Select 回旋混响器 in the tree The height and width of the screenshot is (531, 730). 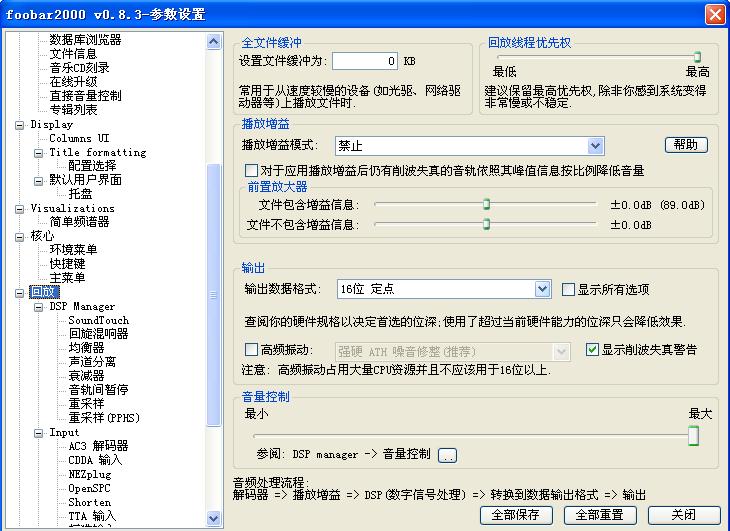pyautogui.click(x=98, y=334)
